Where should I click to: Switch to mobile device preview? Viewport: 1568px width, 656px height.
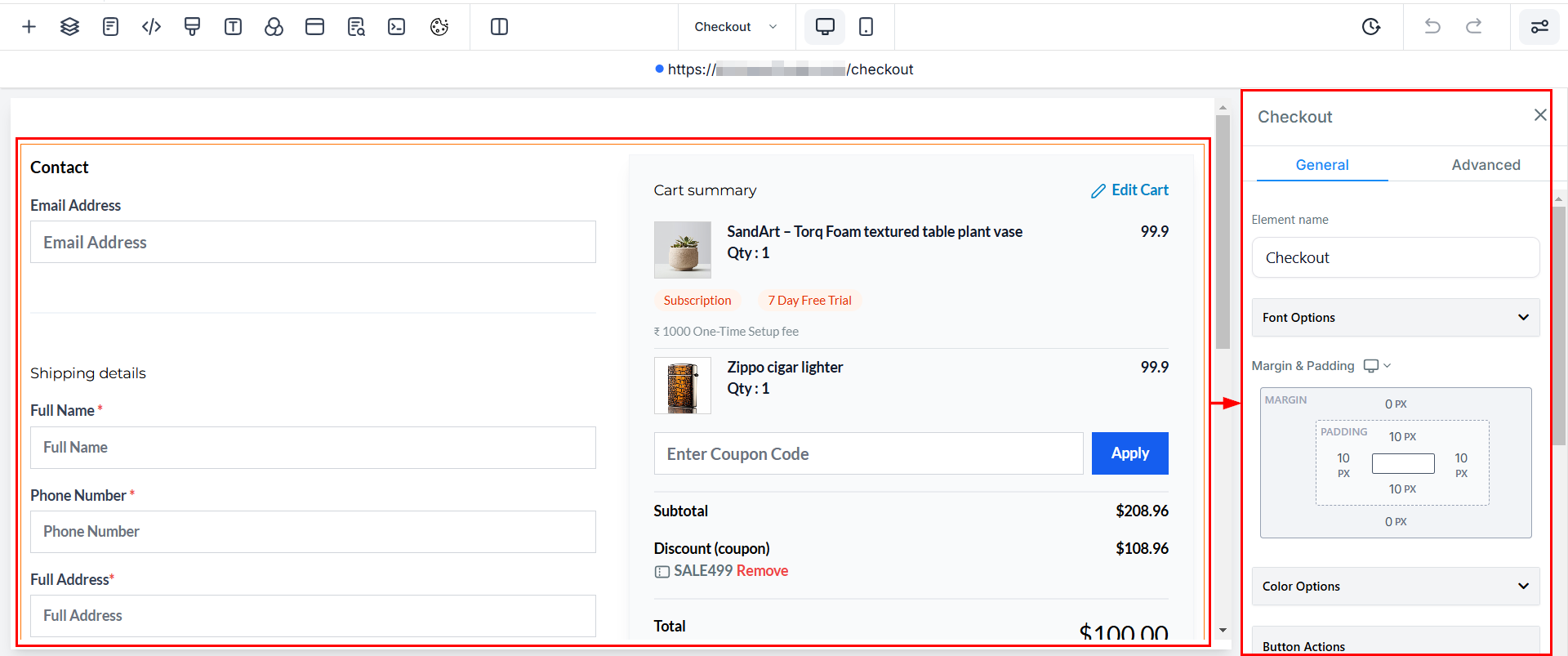tap(866, 27)
